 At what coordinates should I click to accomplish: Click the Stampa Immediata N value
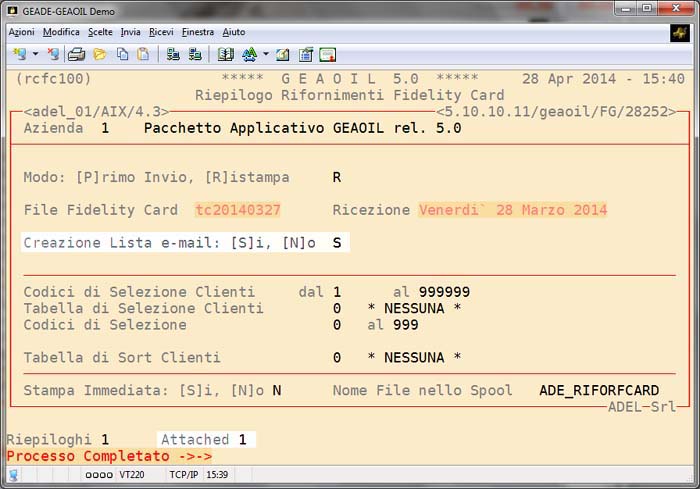pyautogui.click(x=276, y=390)
